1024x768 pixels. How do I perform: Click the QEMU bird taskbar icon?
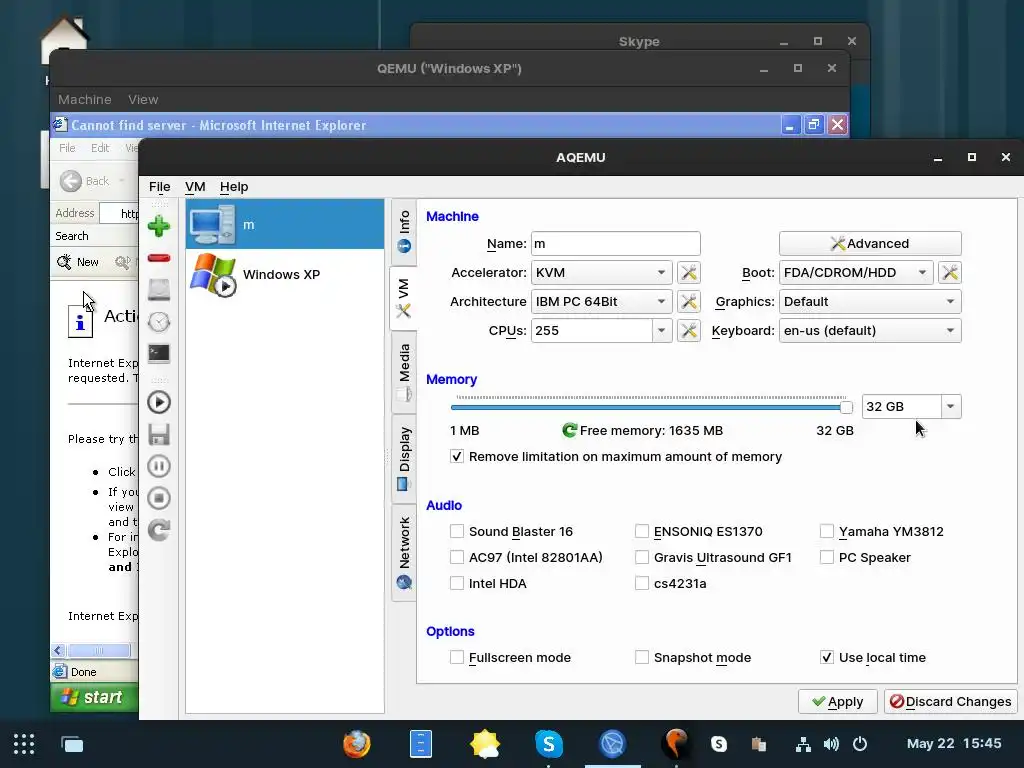click(x=676, y=744)
